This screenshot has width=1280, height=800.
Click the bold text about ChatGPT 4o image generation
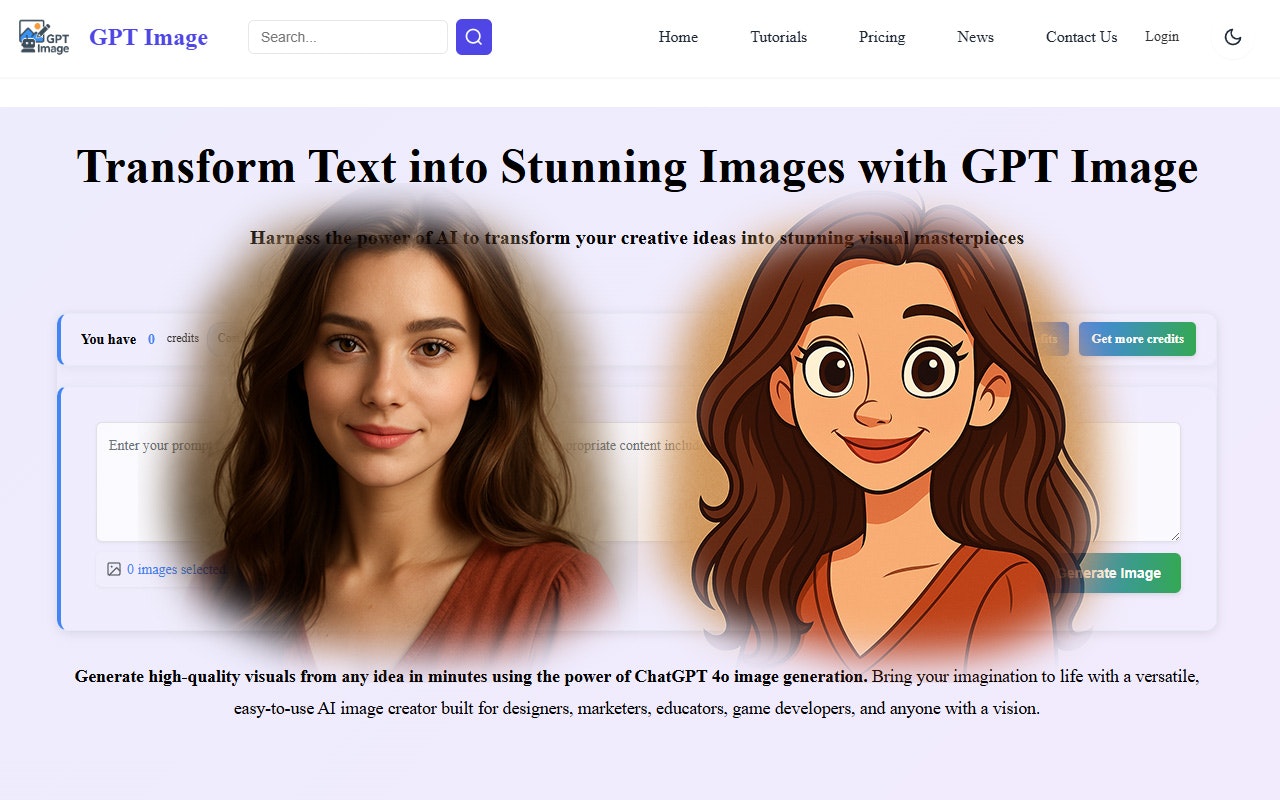[x=471, y=676]
